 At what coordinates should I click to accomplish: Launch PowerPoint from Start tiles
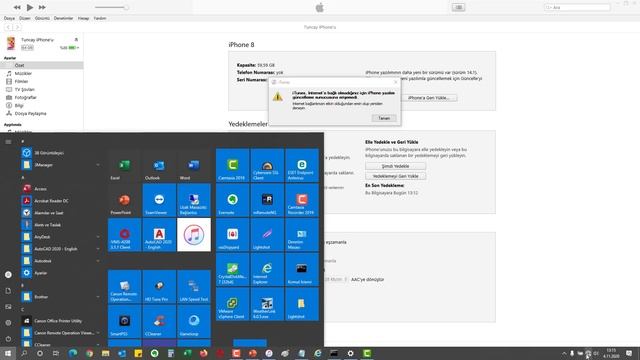tap(124, 200)
